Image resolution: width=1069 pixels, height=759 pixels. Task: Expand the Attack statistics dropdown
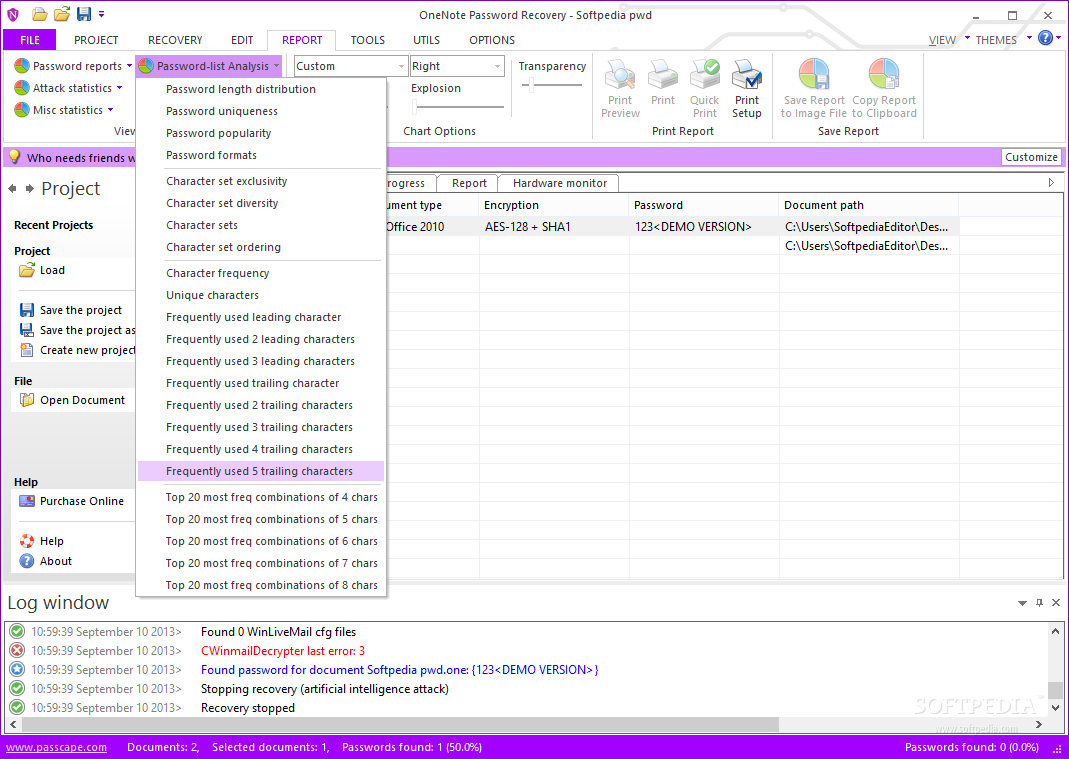(119, 88)
